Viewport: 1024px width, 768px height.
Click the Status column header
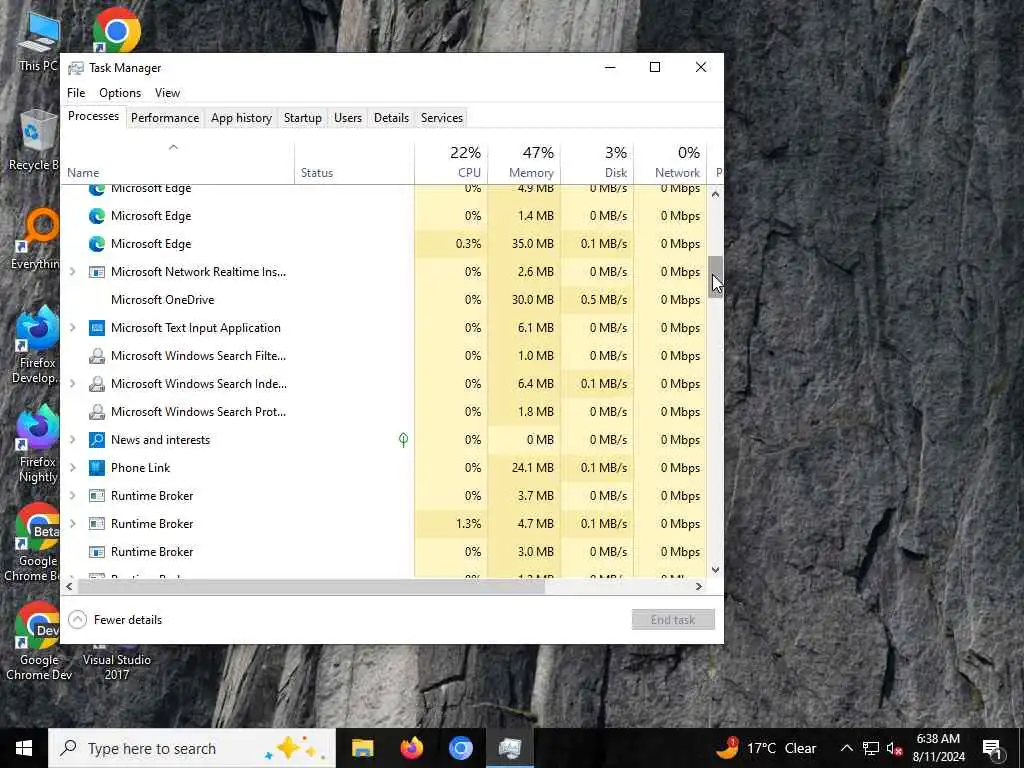click(x=355, y=163)
